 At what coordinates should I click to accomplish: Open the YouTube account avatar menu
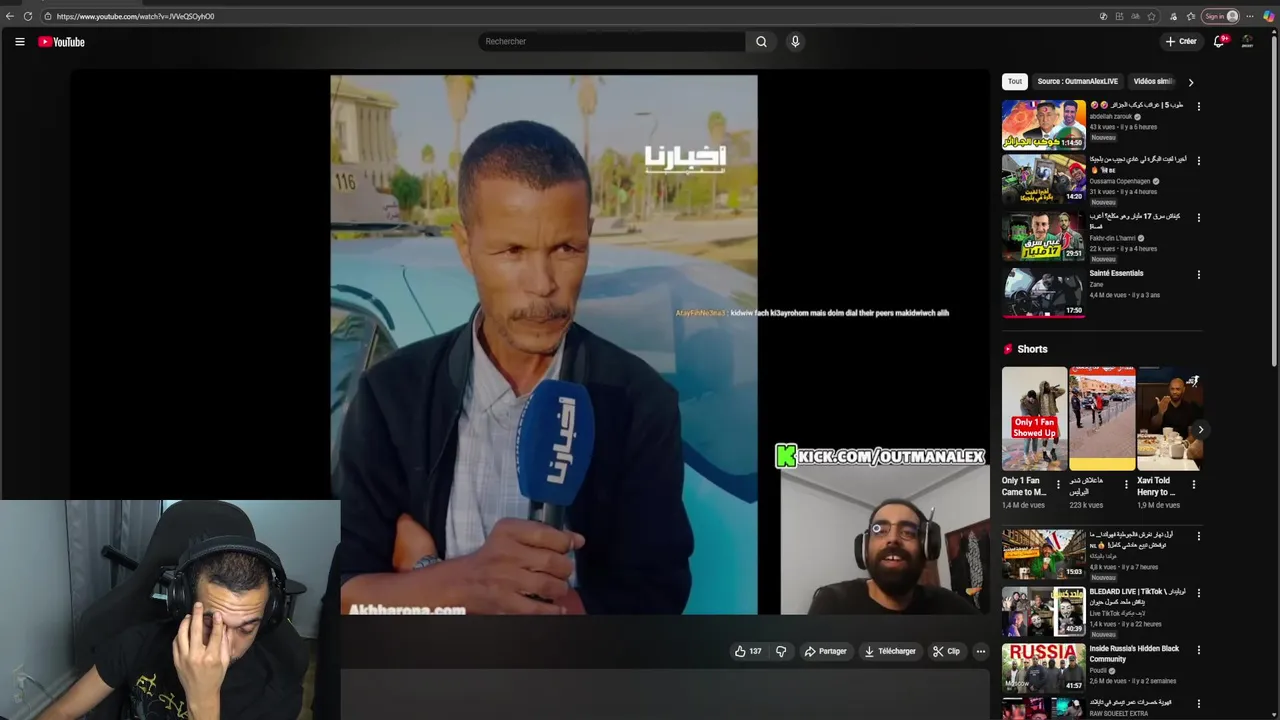(x=1247, y=42)
